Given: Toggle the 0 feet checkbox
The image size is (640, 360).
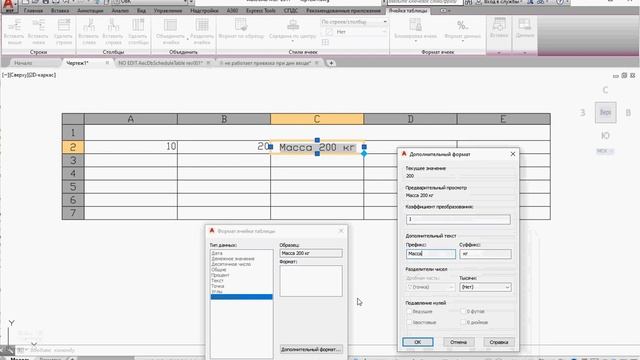Looking at the screenshot, I should pyautogui.click(x=463, y=311).
